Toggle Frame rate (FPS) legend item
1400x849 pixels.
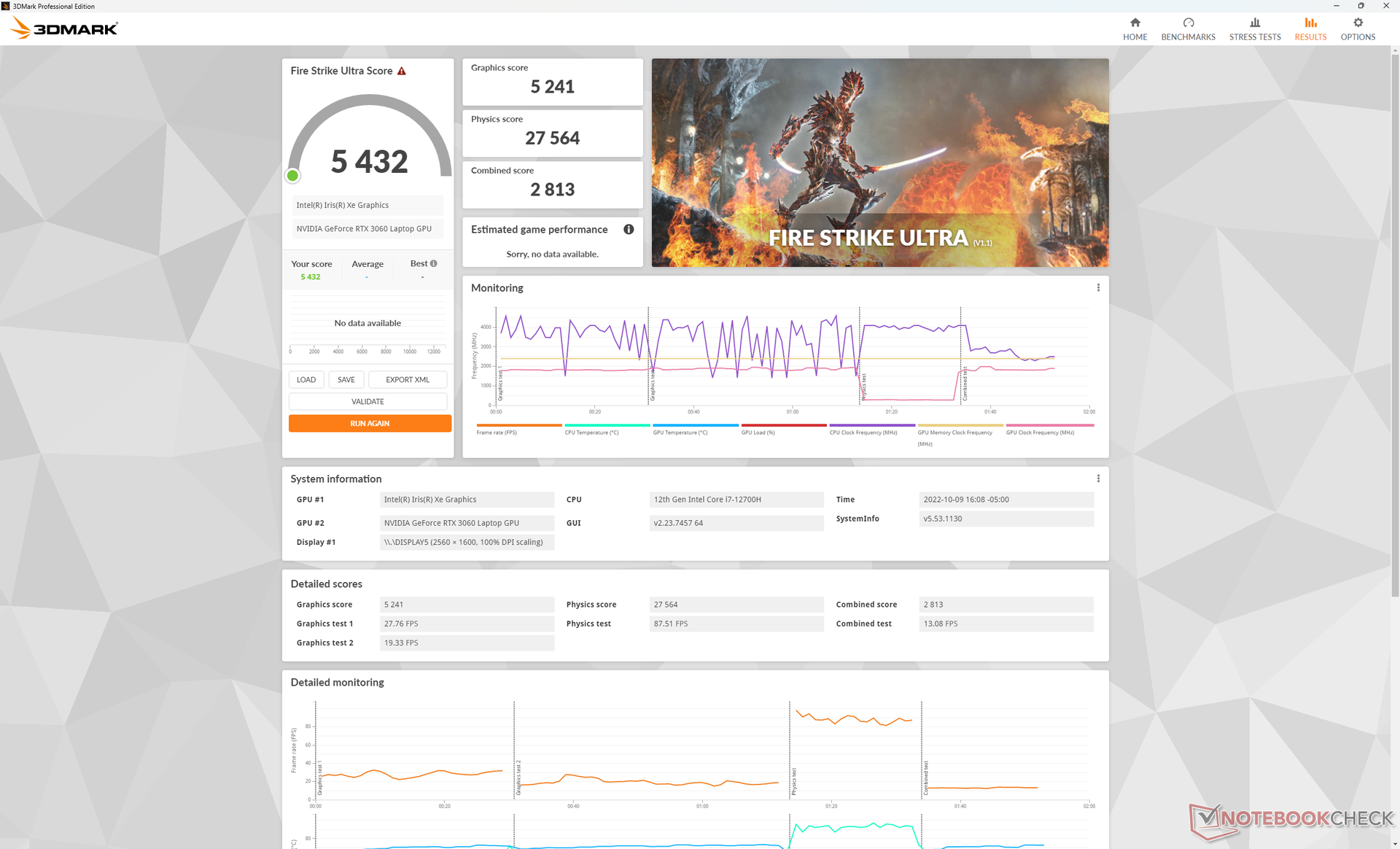[497, 433]
